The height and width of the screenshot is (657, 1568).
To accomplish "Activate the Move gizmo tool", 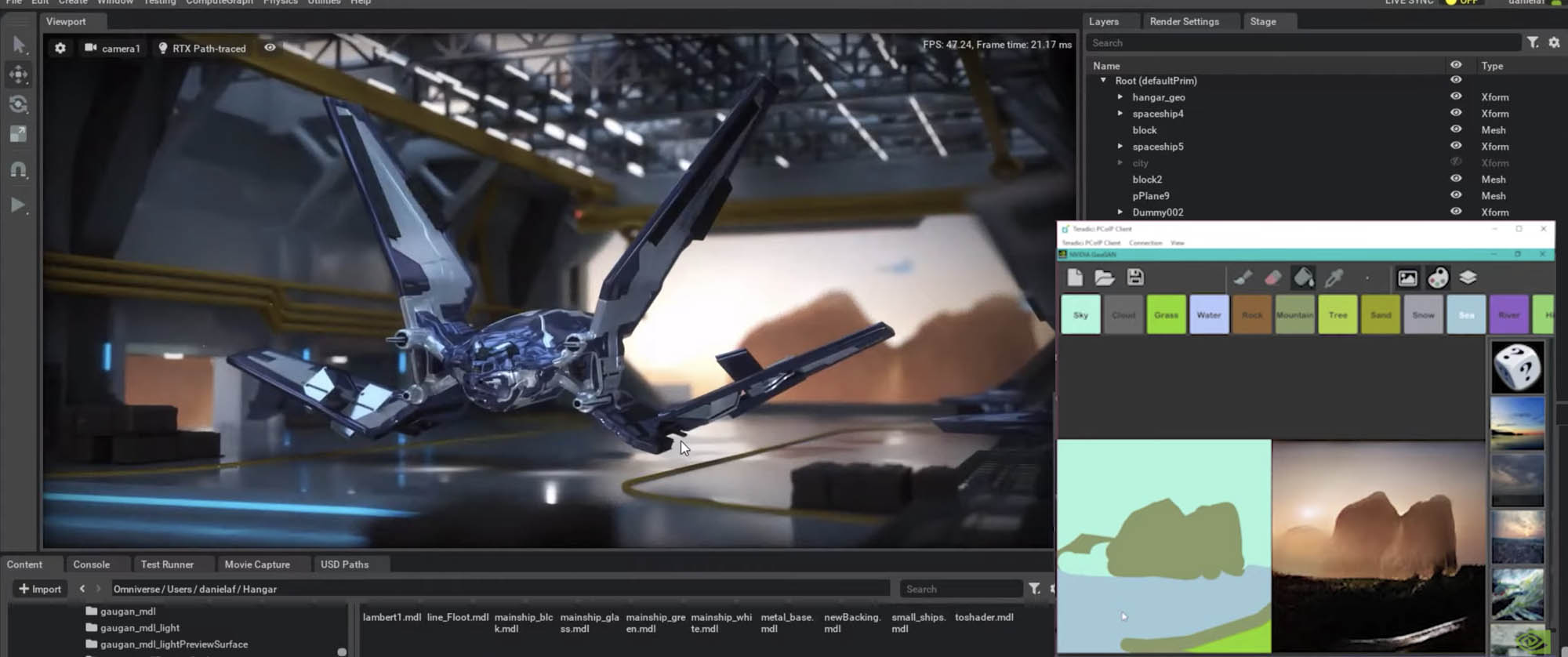I will 19,74.
